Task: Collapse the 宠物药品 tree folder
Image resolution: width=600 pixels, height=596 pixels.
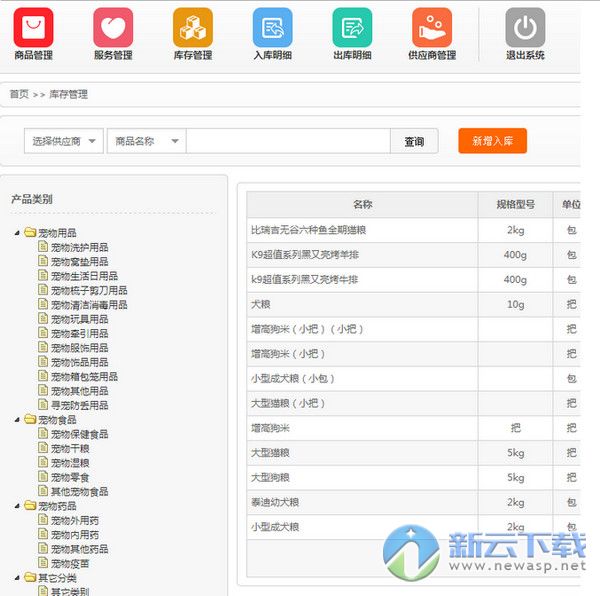Action: click(x=17, y=506)
